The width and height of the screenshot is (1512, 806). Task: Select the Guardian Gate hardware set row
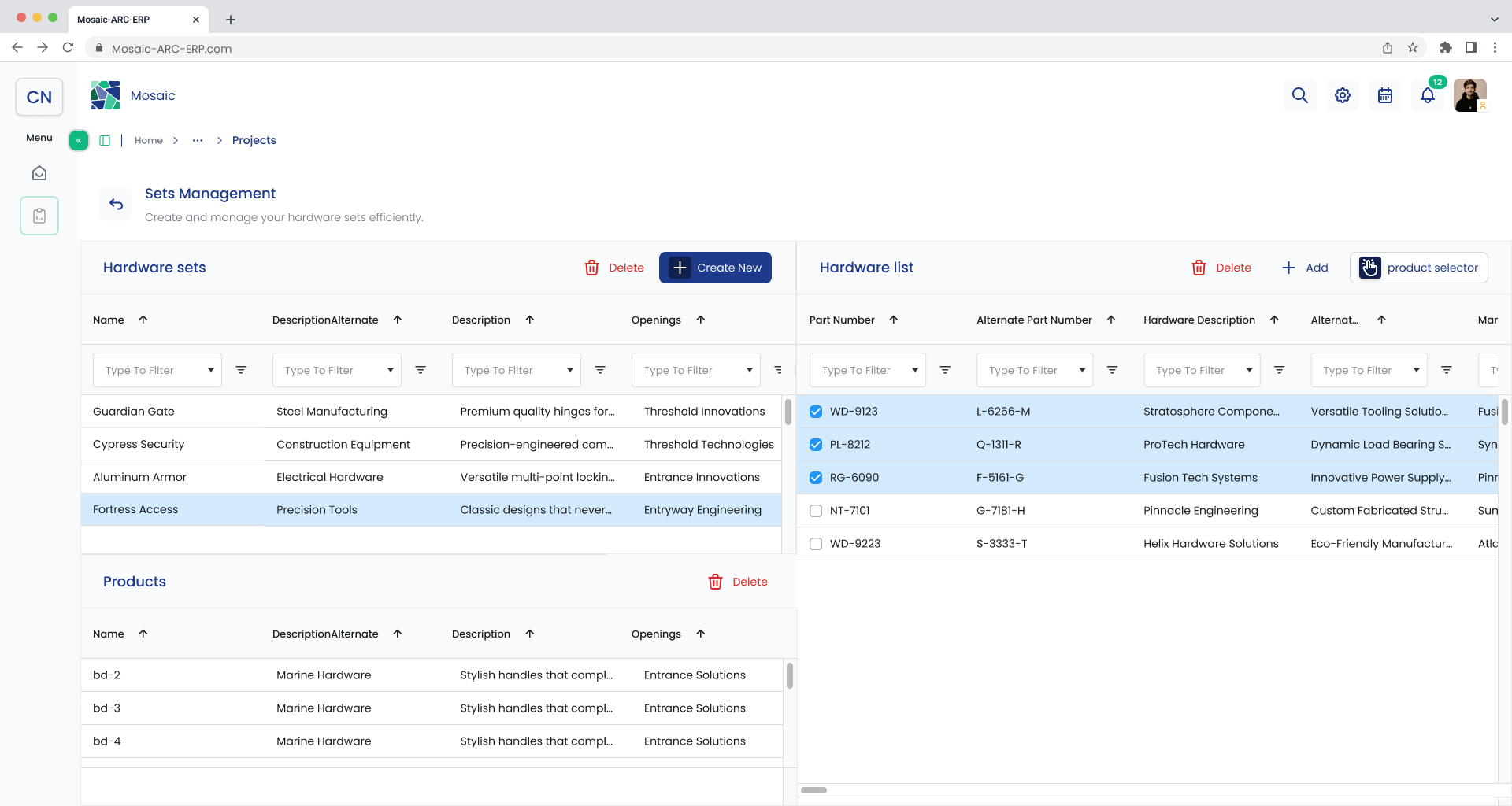[432, 412]
